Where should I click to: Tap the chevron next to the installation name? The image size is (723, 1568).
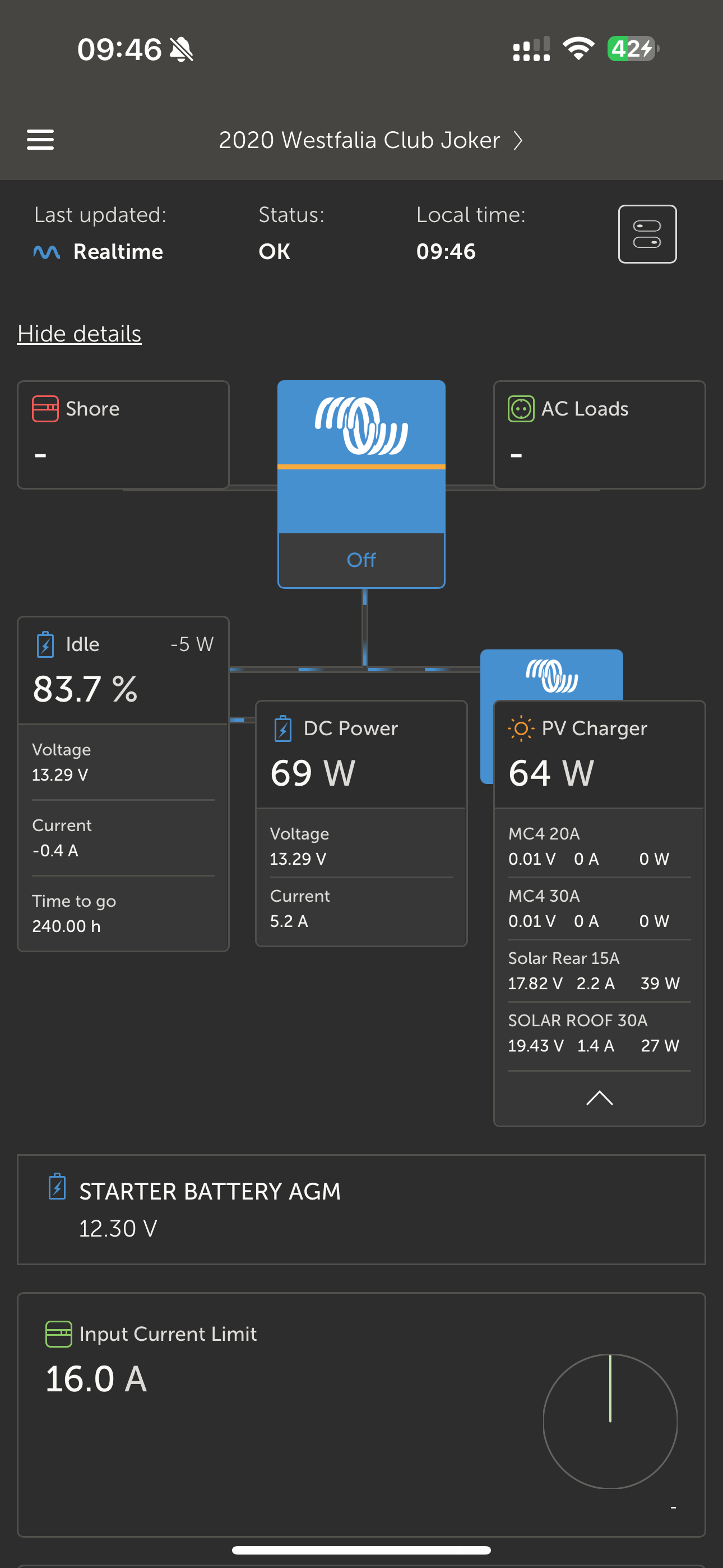click(517, 141)
